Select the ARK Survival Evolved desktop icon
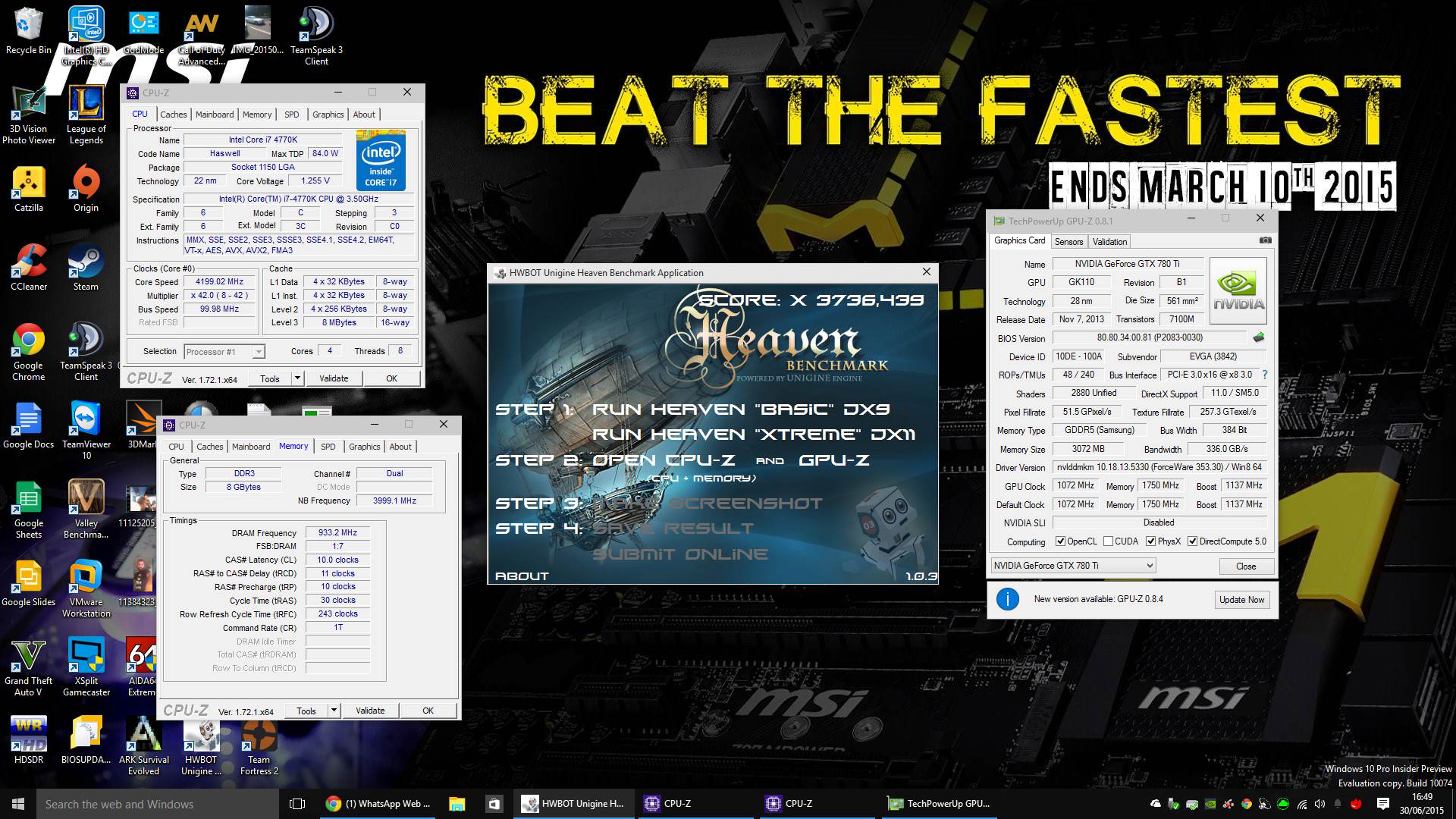 [x=143, y=747]
